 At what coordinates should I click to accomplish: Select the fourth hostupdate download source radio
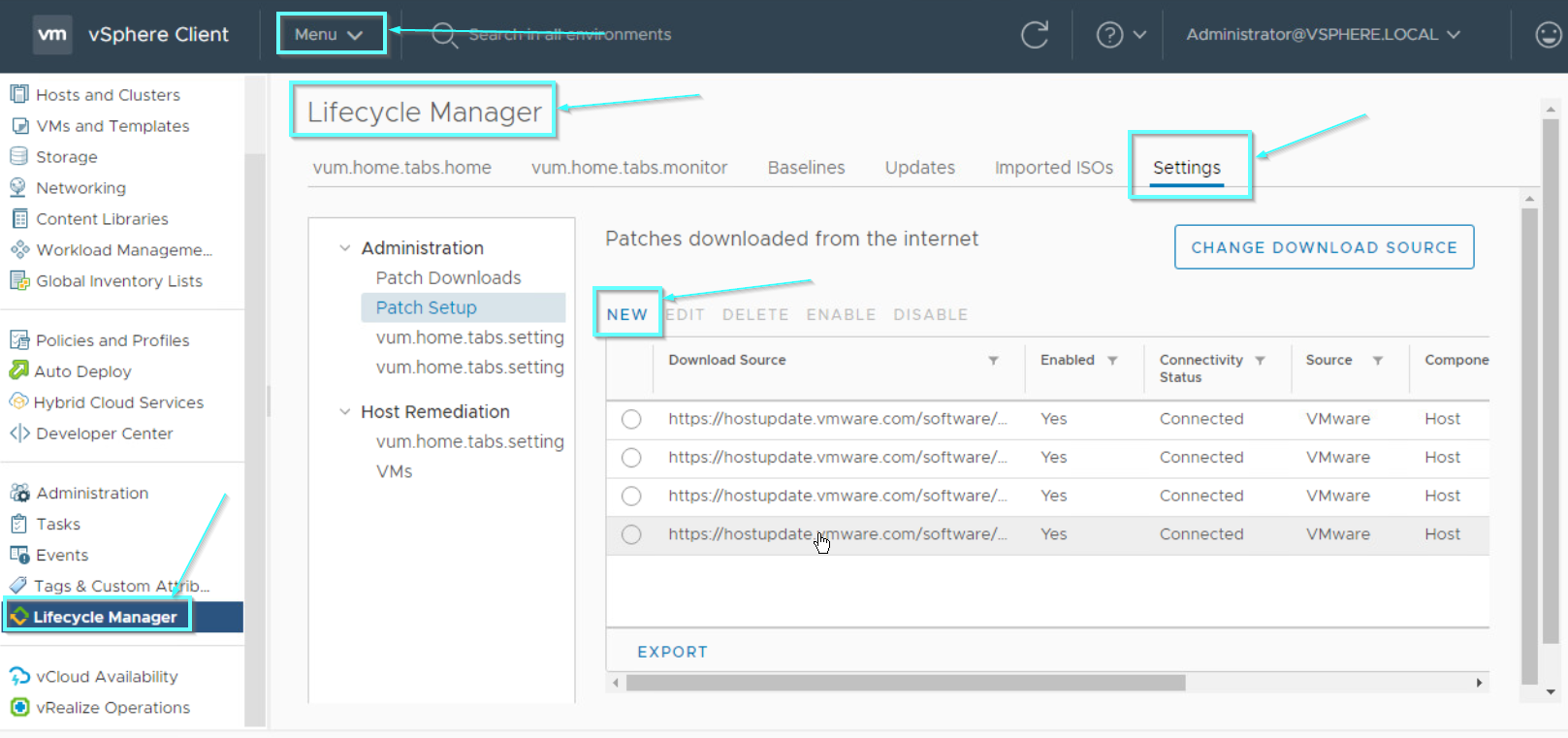[631, 534]
